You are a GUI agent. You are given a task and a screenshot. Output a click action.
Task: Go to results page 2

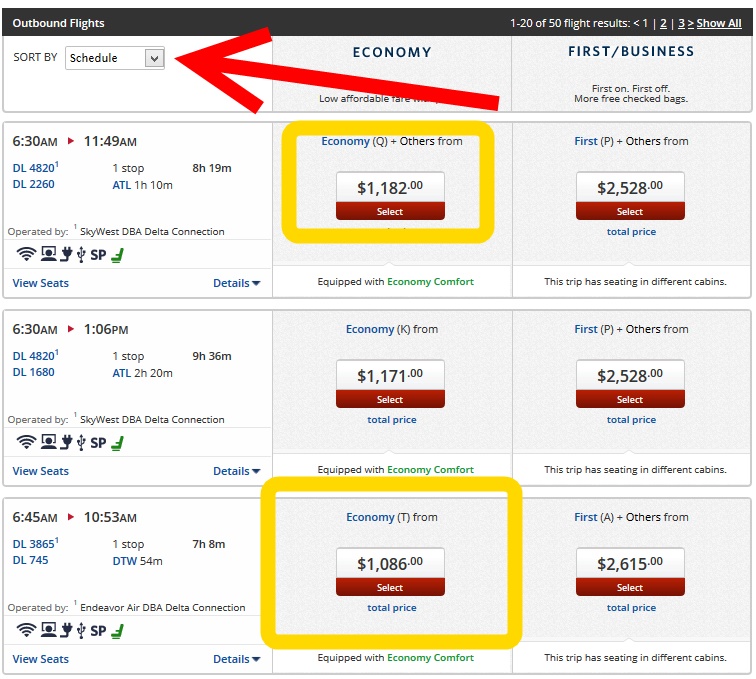(663, 23)
